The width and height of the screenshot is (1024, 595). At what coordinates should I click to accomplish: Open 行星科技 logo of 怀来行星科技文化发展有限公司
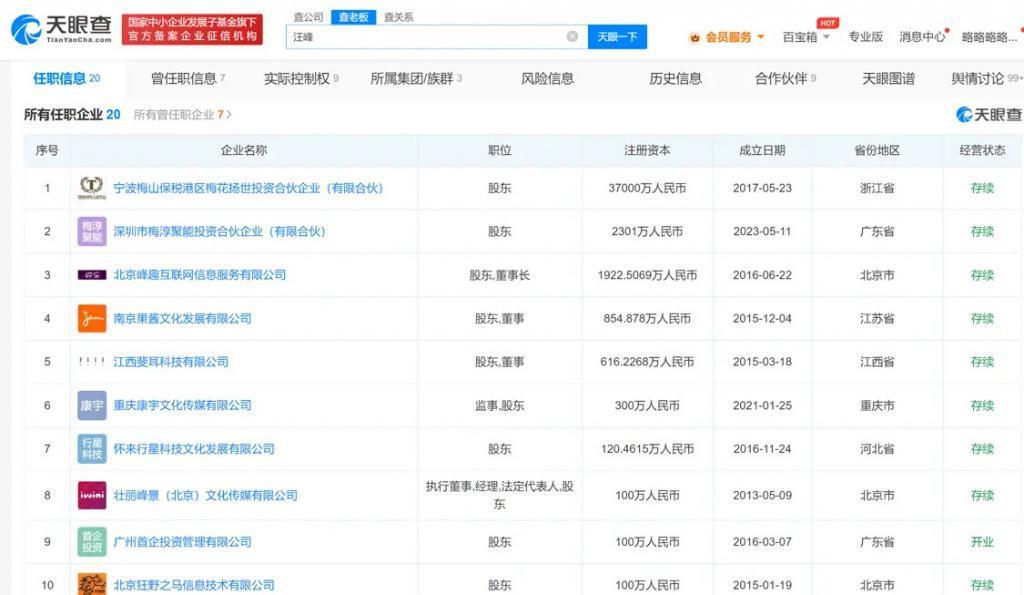tap(92, 449)
